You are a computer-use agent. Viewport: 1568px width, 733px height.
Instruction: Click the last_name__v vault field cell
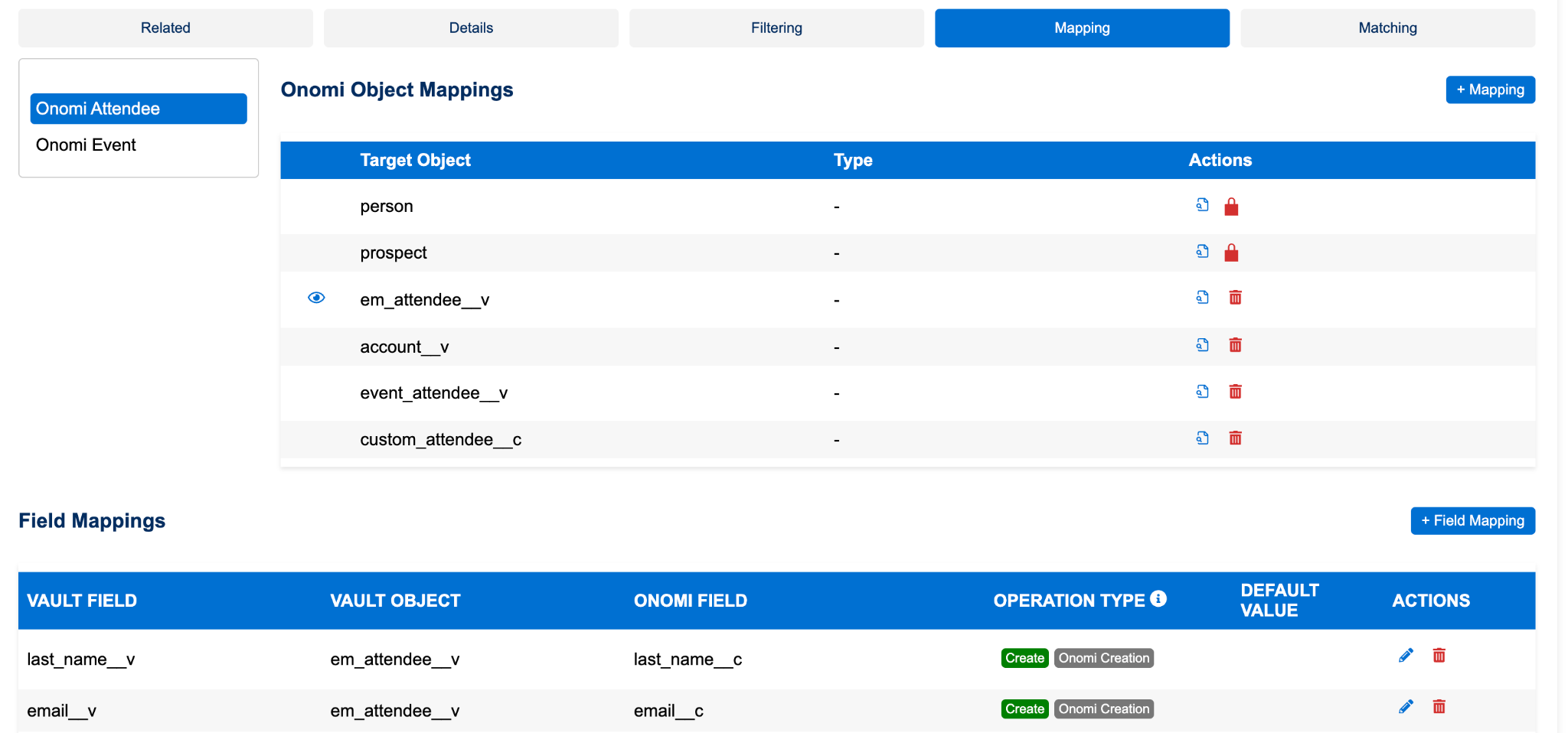pos(81,660)
